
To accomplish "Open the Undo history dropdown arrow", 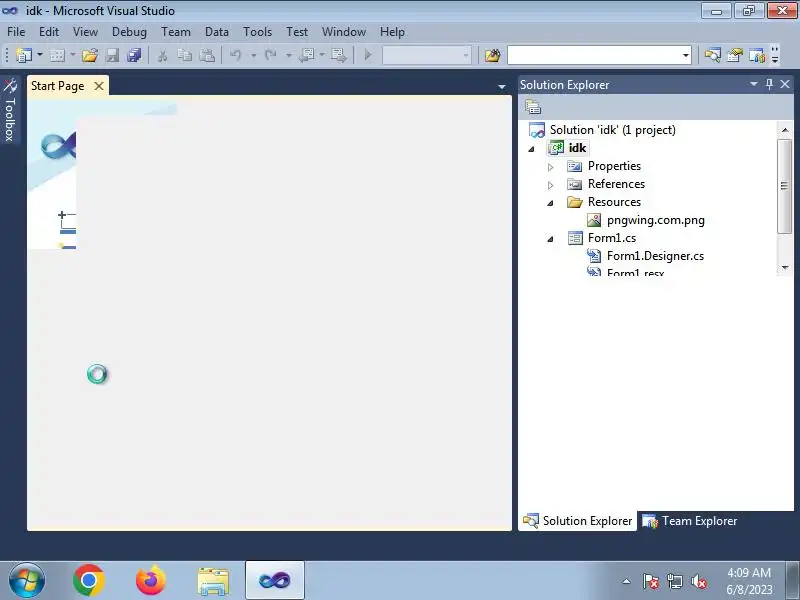I will pos(253,55).
